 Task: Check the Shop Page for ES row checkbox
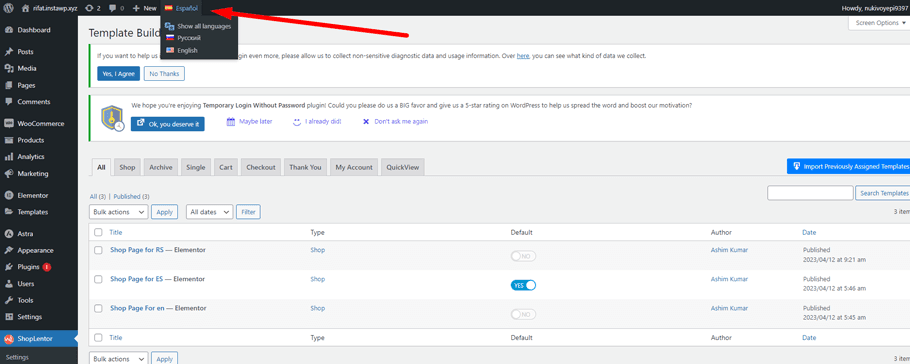[98, 279]
